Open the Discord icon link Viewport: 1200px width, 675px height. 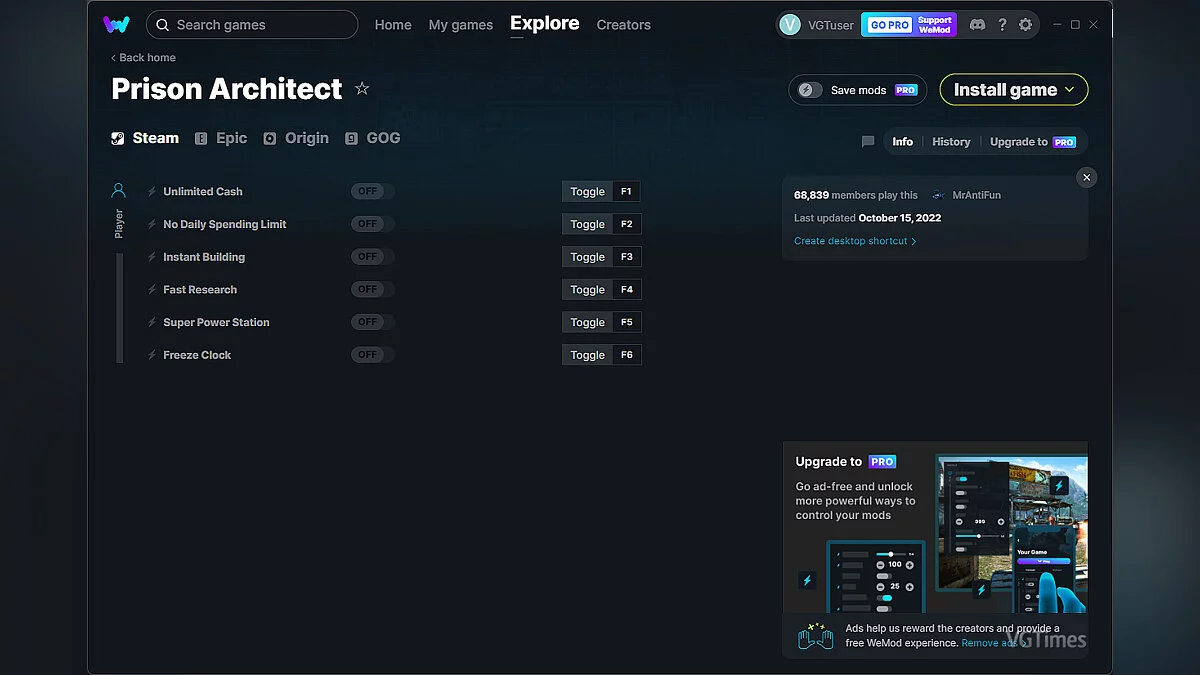click(977, 25)
